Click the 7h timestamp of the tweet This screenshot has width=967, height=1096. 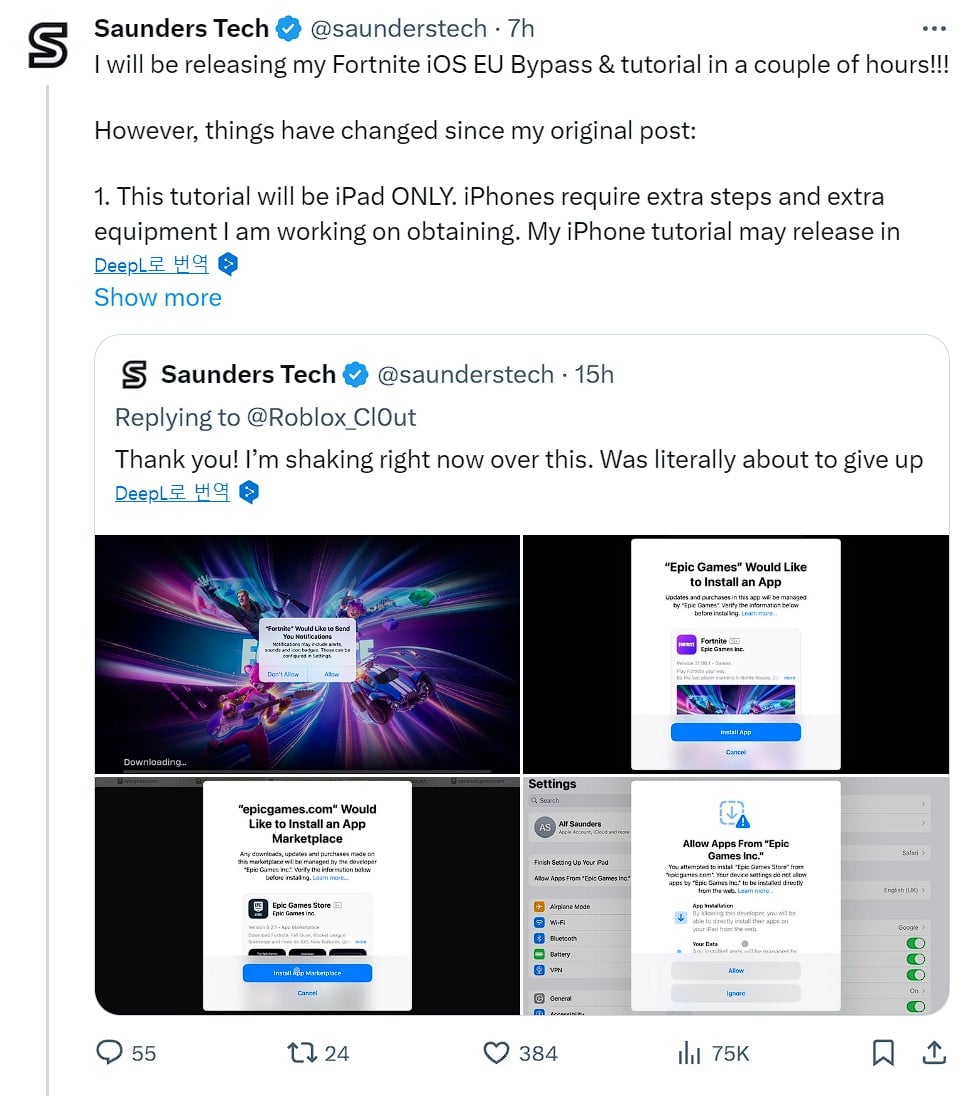point(521,29)
